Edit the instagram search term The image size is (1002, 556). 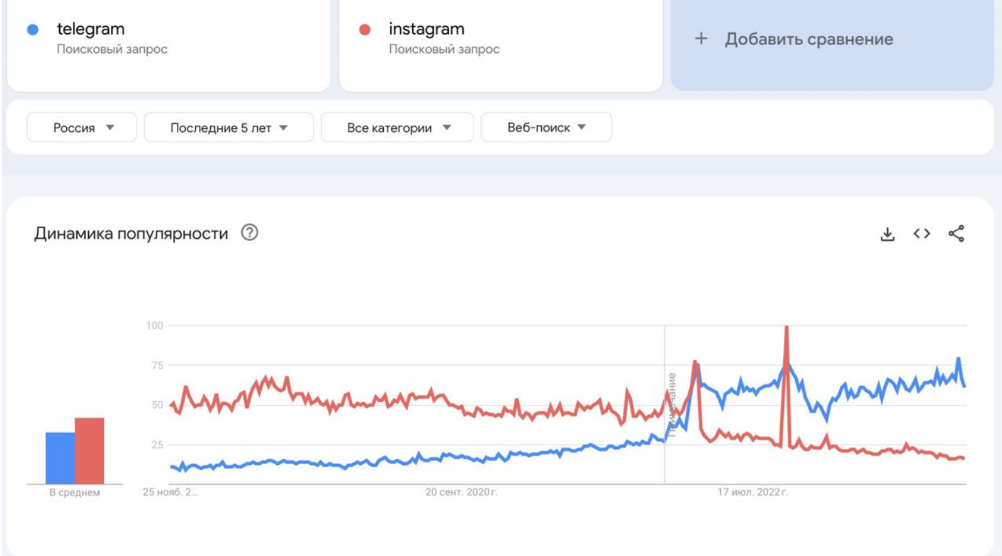[427, 29]
